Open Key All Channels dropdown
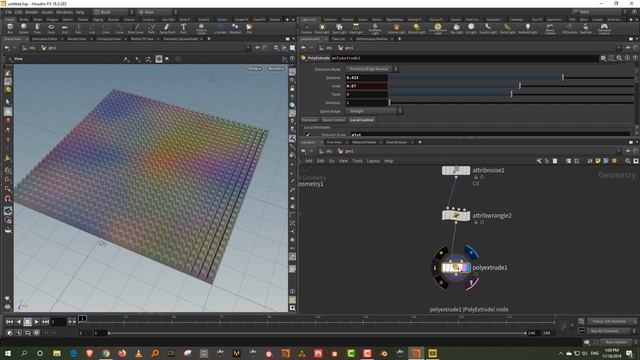Image resolution: width=640 pixels, height=360 pixels. [x=612, y=331]
